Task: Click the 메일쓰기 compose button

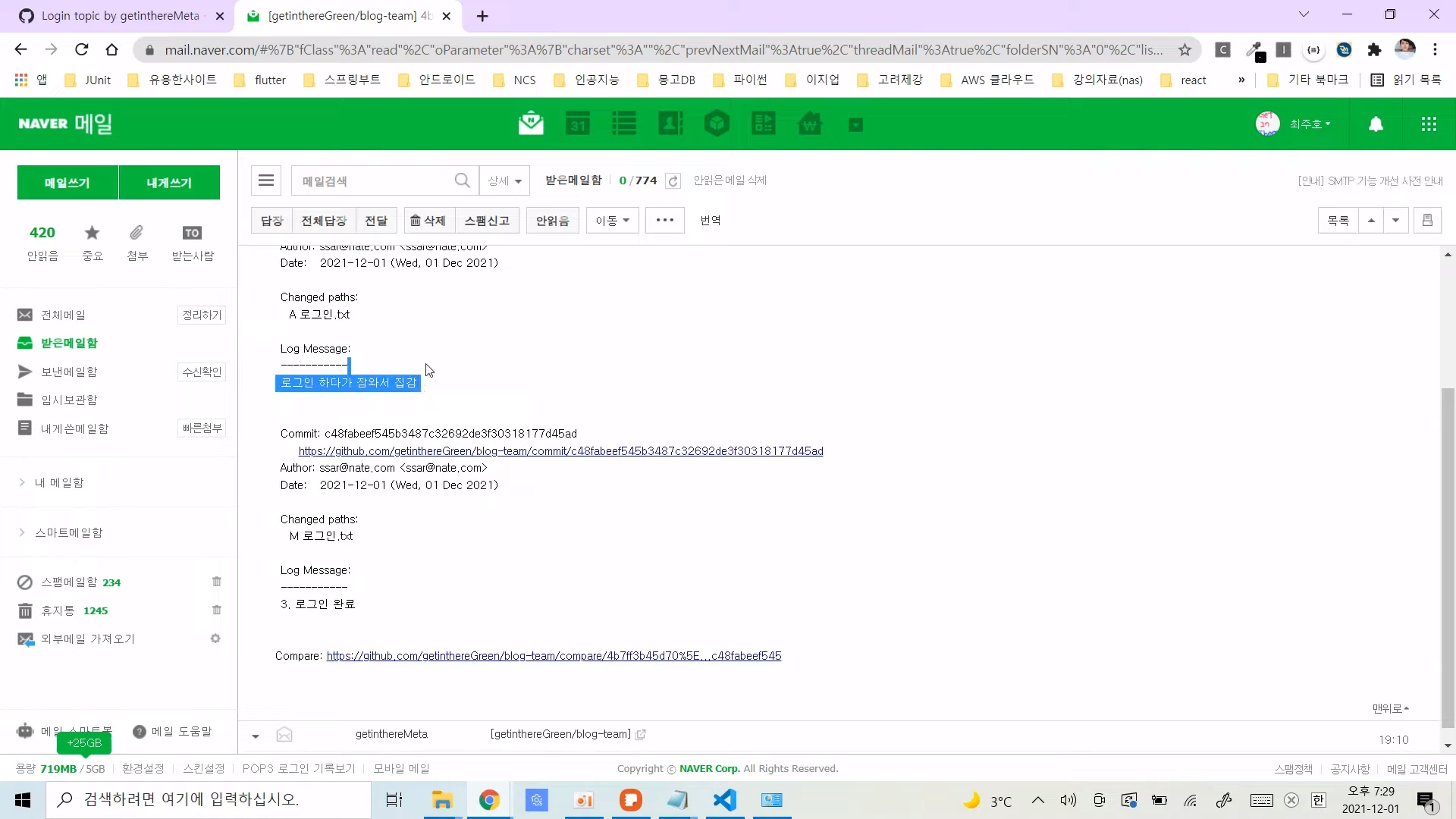Action: 67,183
